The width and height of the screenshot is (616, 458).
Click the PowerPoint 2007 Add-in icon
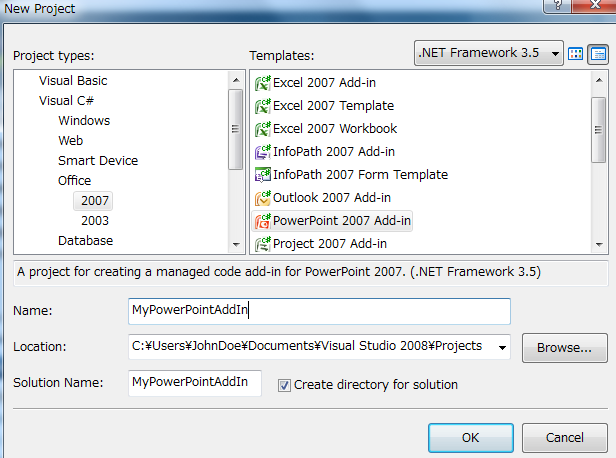pos(262,221)
